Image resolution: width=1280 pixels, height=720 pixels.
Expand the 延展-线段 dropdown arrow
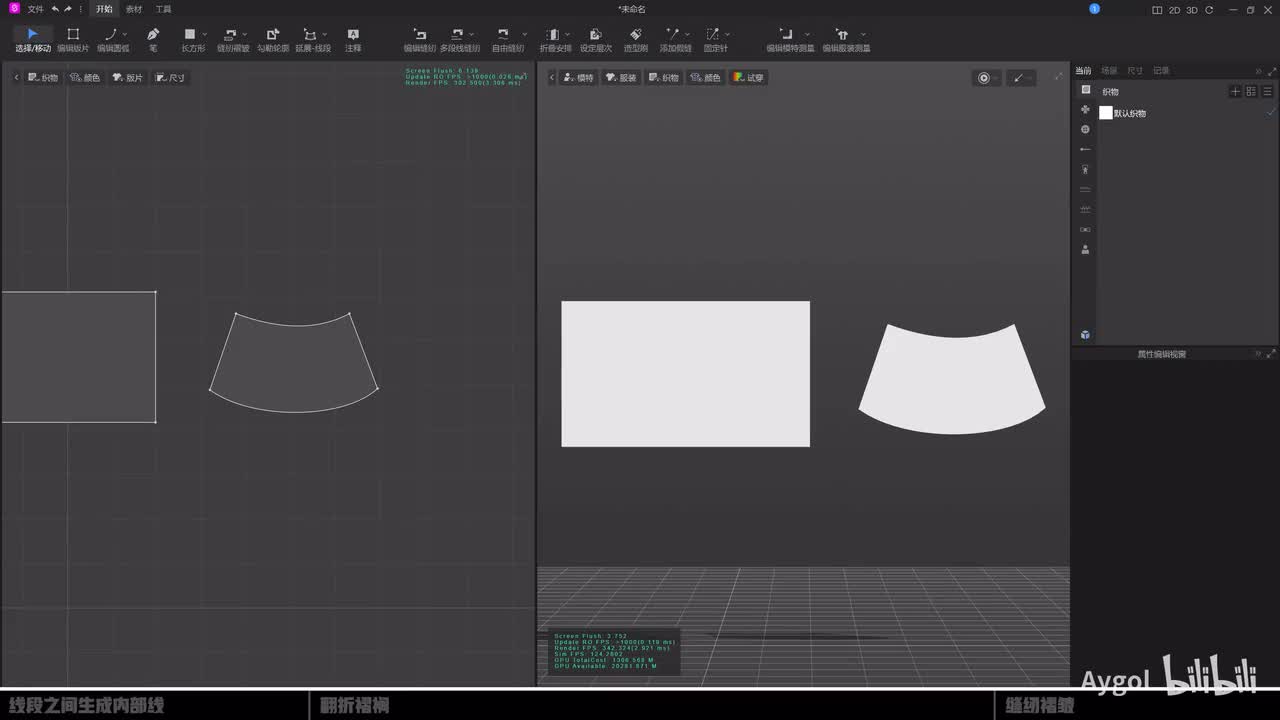coord(325,35)
